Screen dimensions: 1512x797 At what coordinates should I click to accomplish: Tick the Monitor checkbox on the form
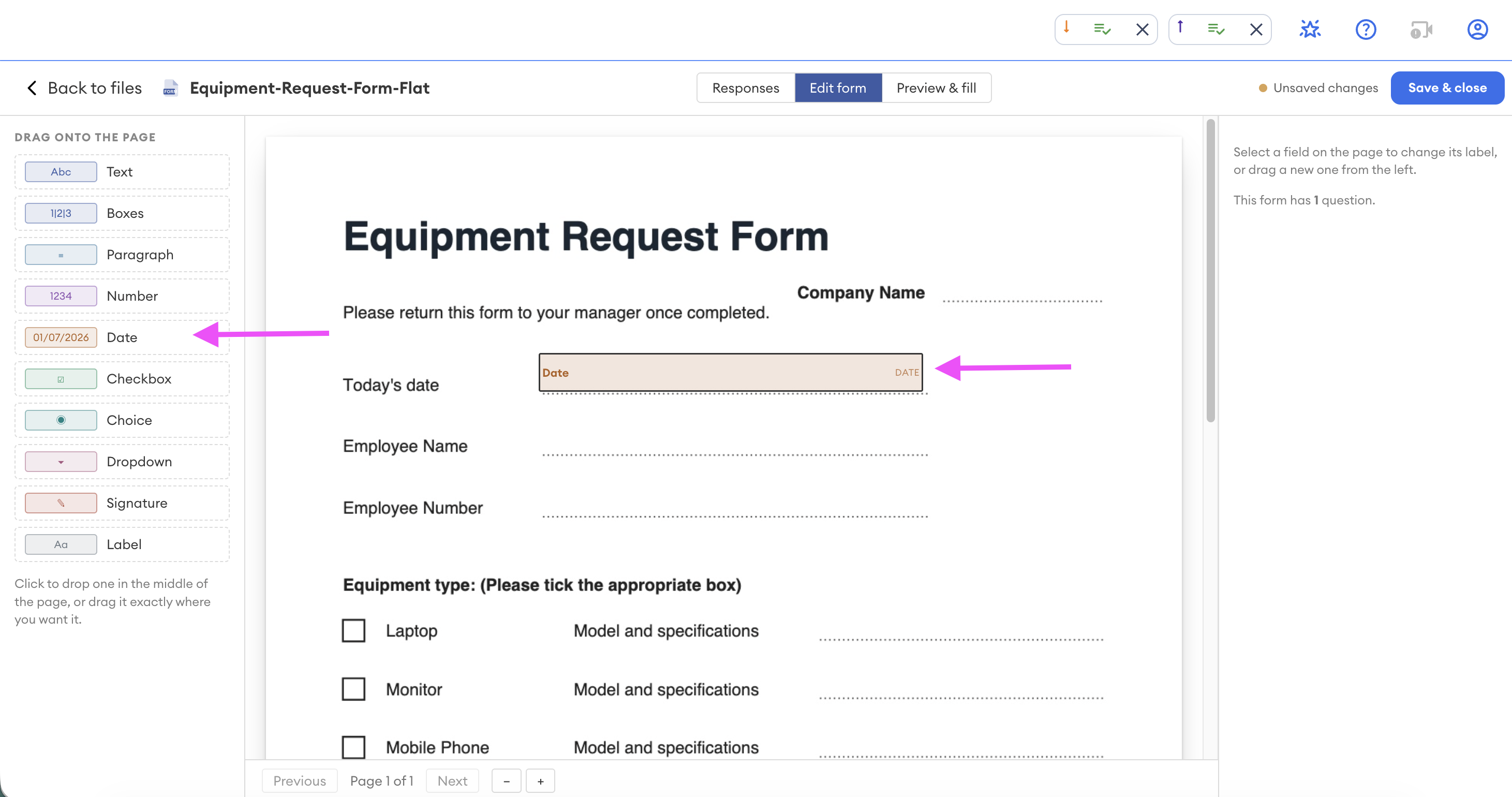[x=353, y=689]
